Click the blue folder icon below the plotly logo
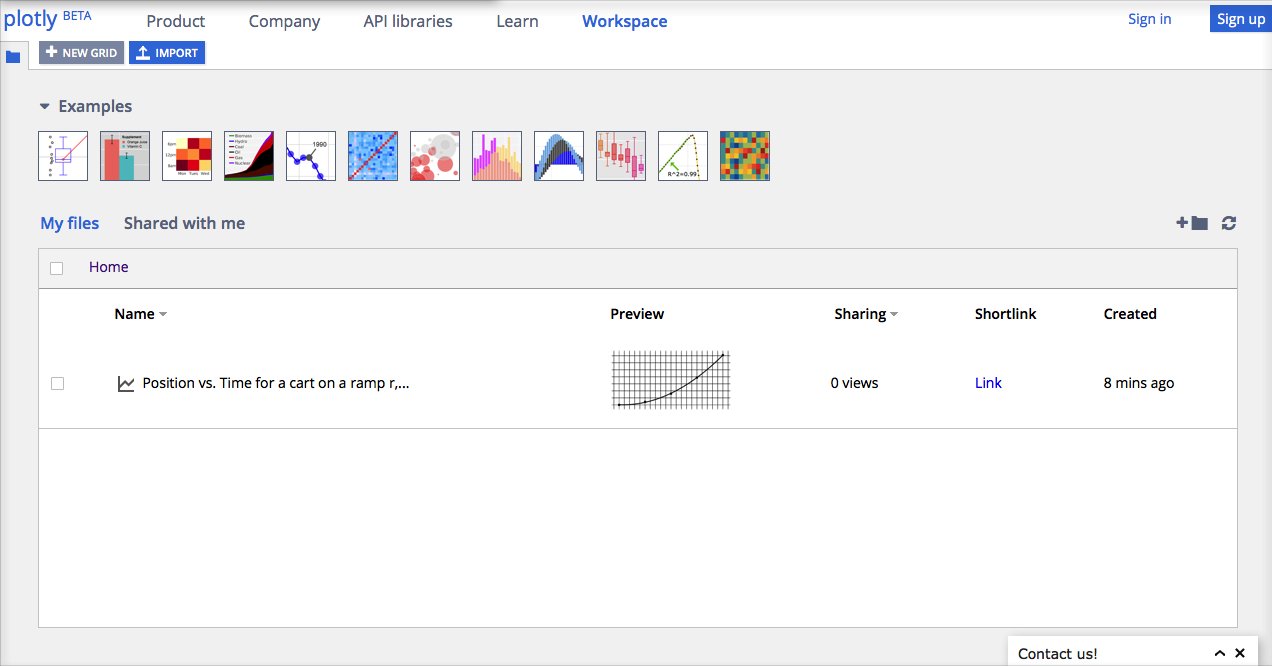The width and height of the screenshot is (1272, 666). click(13, 56)
